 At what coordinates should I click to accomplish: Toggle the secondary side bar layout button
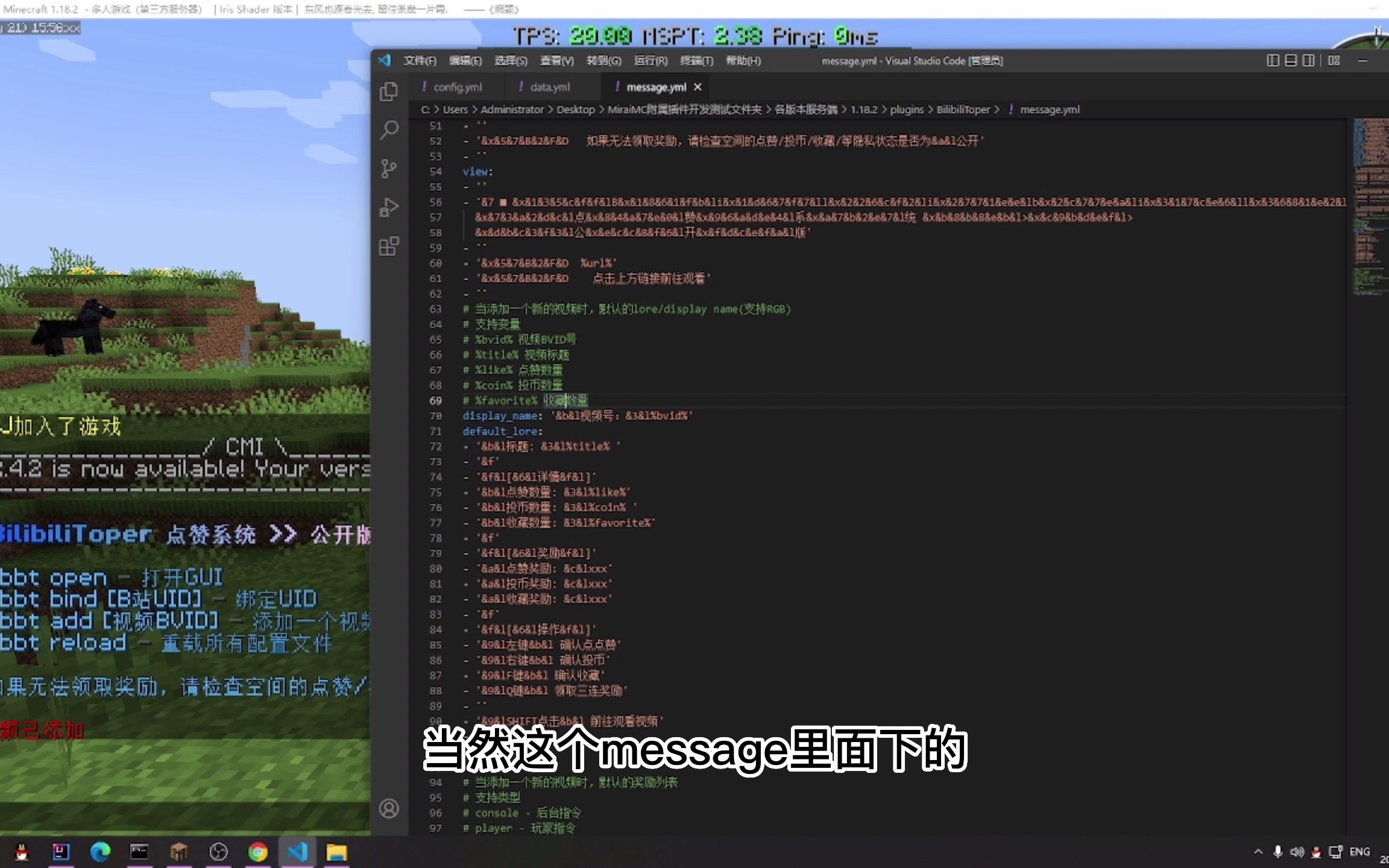point(1308,60)
